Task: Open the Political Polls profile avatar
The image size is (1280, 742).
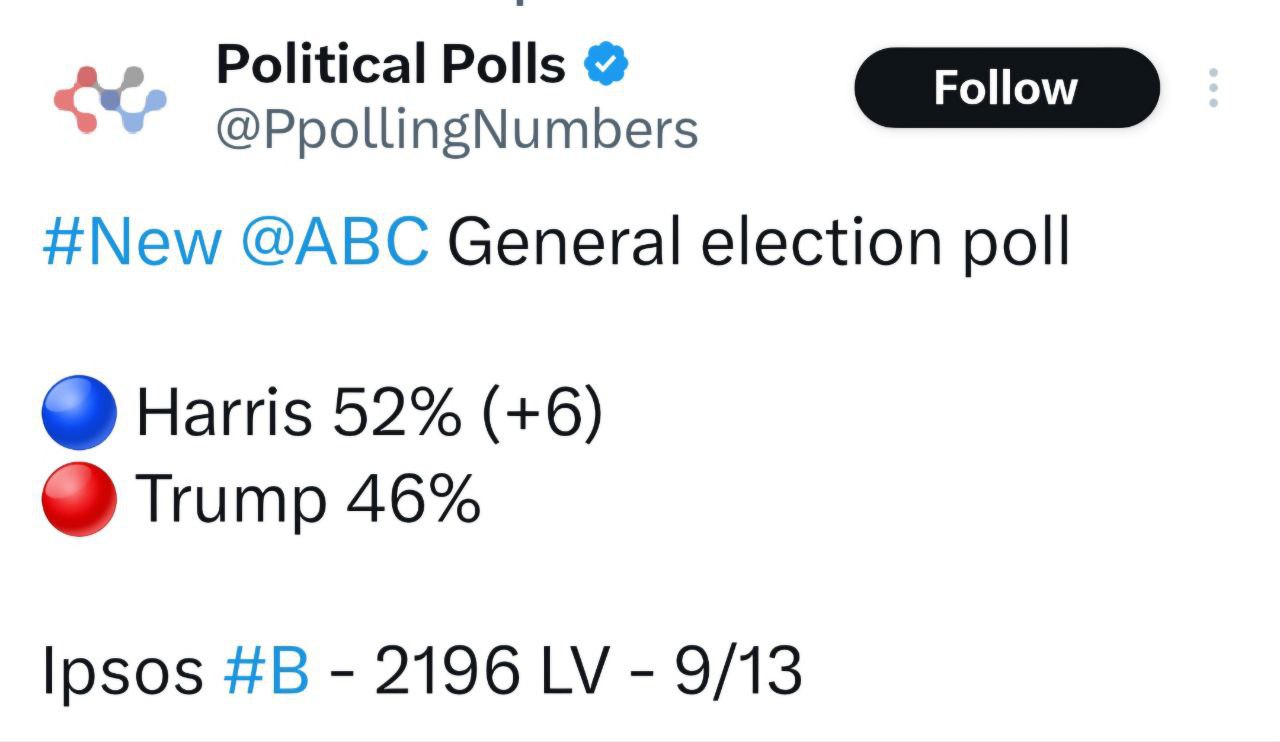Action: point(109,99)
